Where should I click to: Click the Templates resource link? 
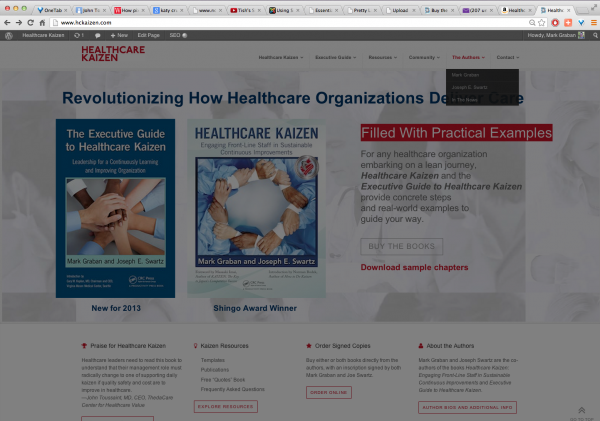[213, 360]
